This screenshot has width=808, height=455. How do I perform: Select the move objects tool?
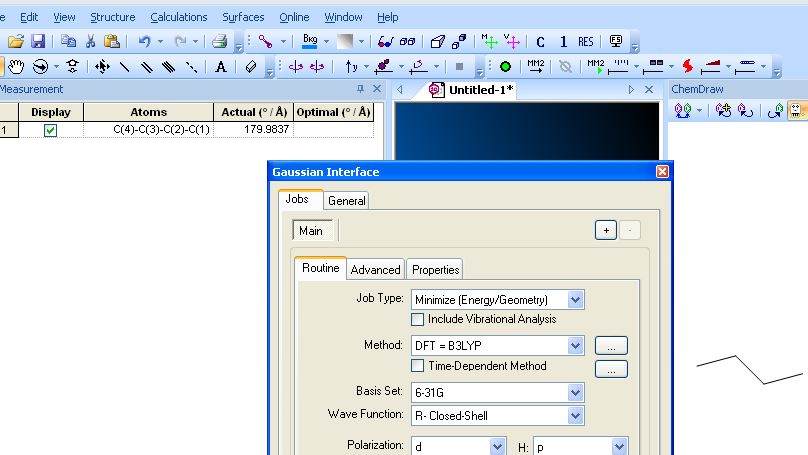pyautogui.click(x=102, y=66)
